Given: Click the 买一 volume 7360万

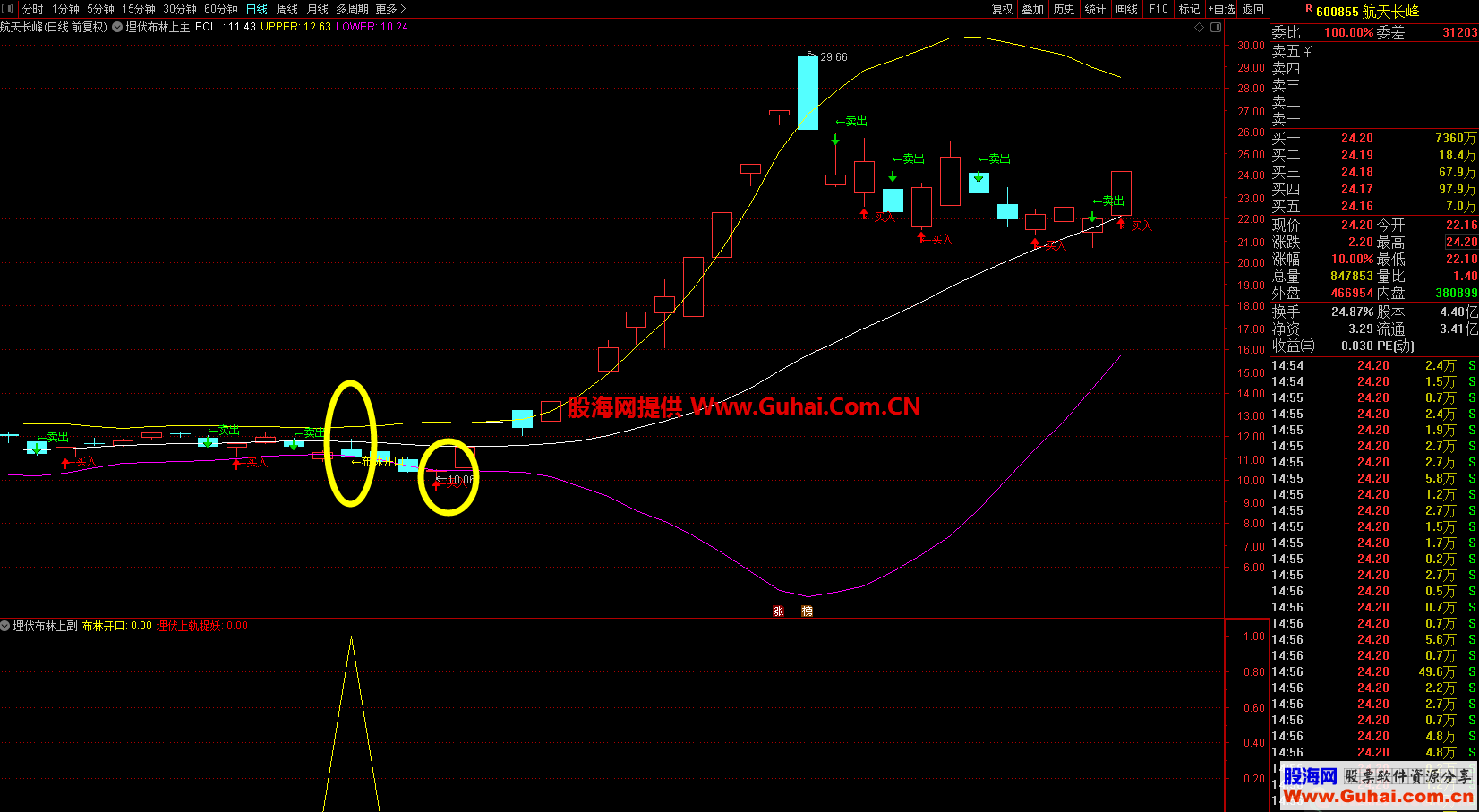Looking at the screenshot, I should [x=1456, y=138].
